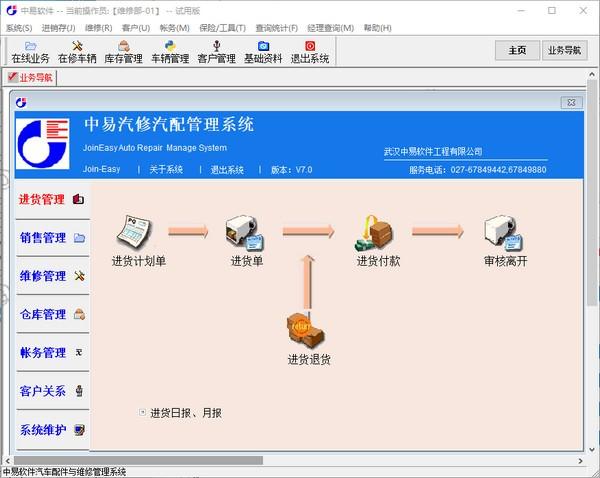Click the 业务导航 top-right button

(564, 50)
